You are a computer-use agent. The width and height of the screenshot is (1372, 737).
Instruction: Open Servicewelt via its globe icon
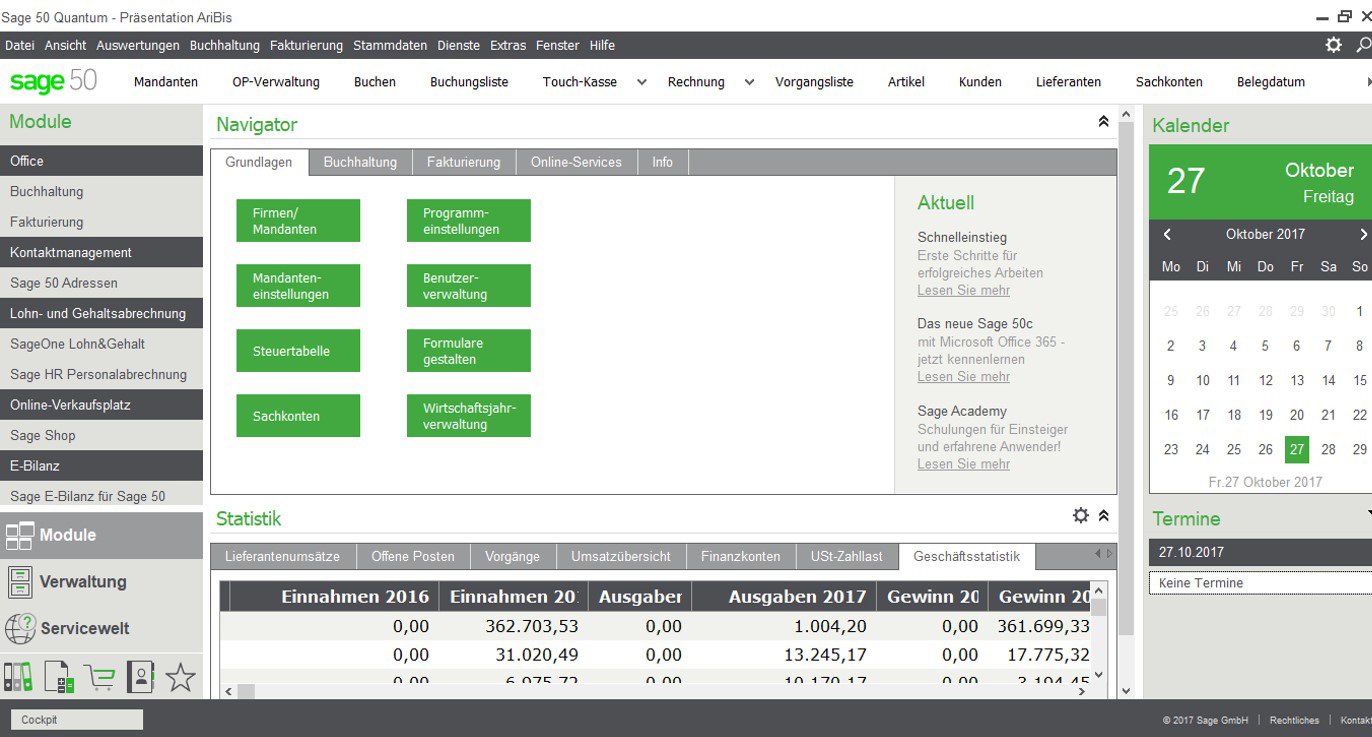(x=20, y=628)
